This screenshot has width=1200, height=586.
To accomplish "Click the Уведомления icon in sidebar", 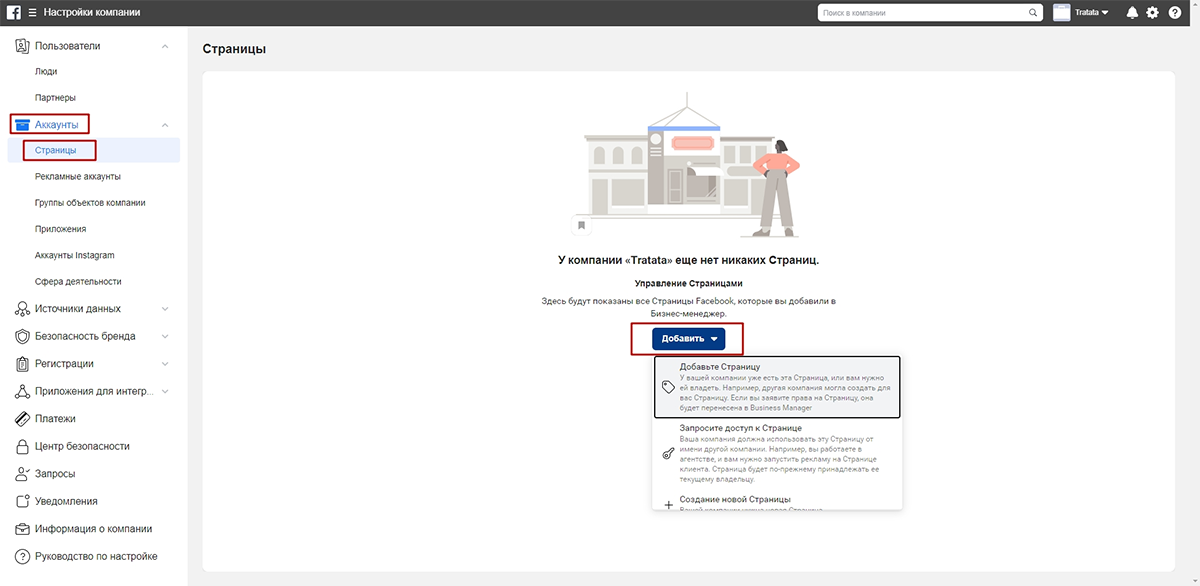I will pyautogui.click(x=22, y=501).
